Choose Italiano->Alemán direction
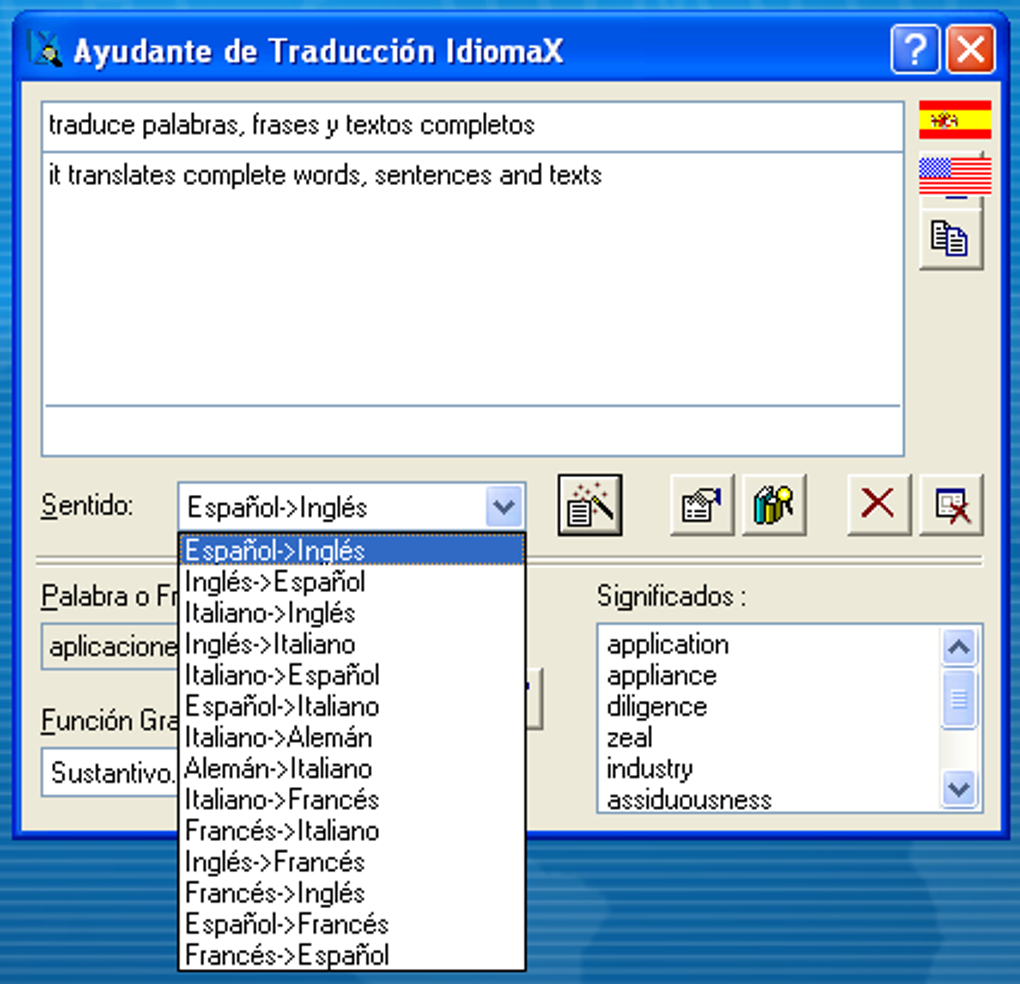Viewport: 1020px width, 984px height. [351, 738]
